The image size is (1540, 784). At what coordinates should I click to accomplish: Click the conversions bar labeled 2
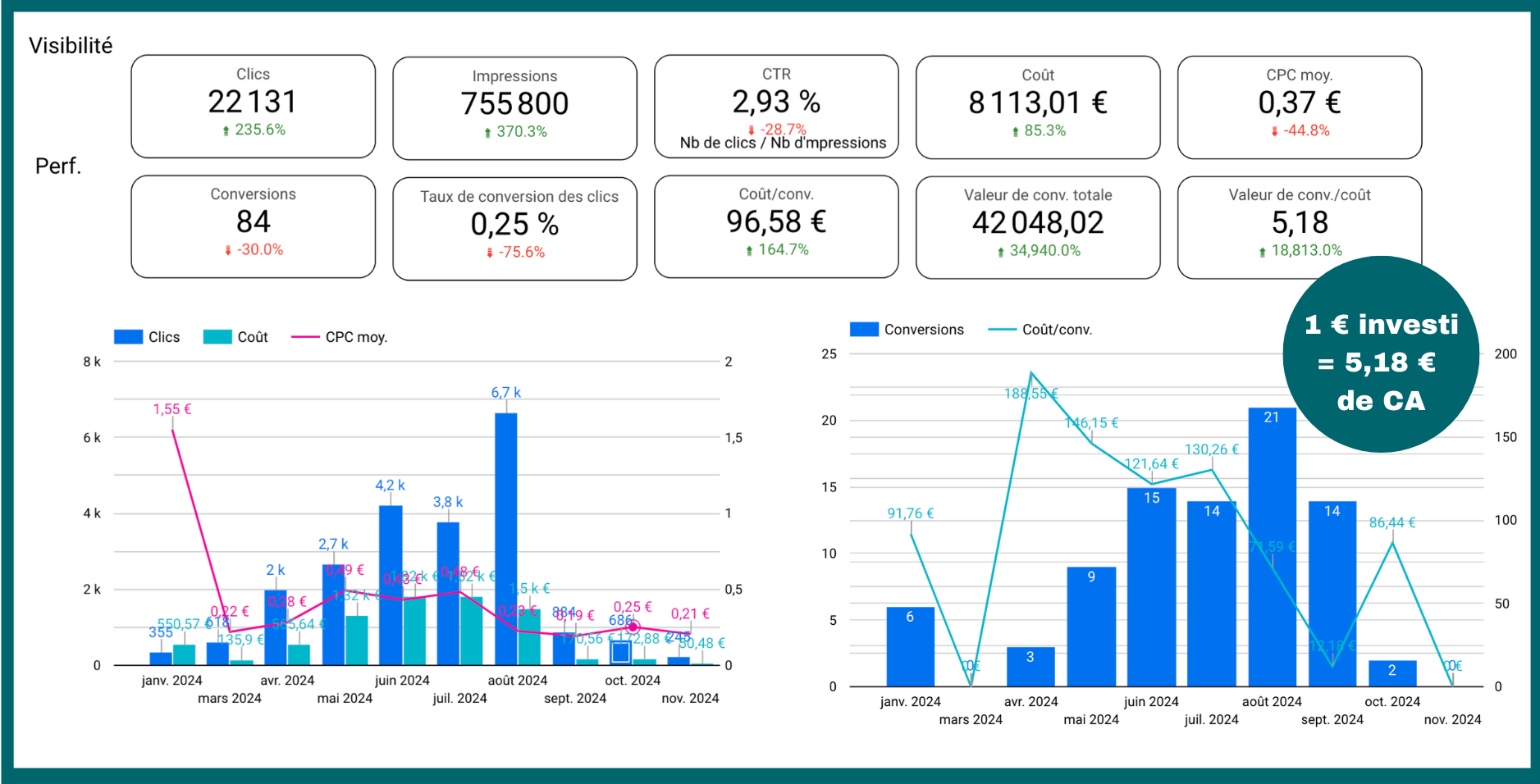point(1392,673)
